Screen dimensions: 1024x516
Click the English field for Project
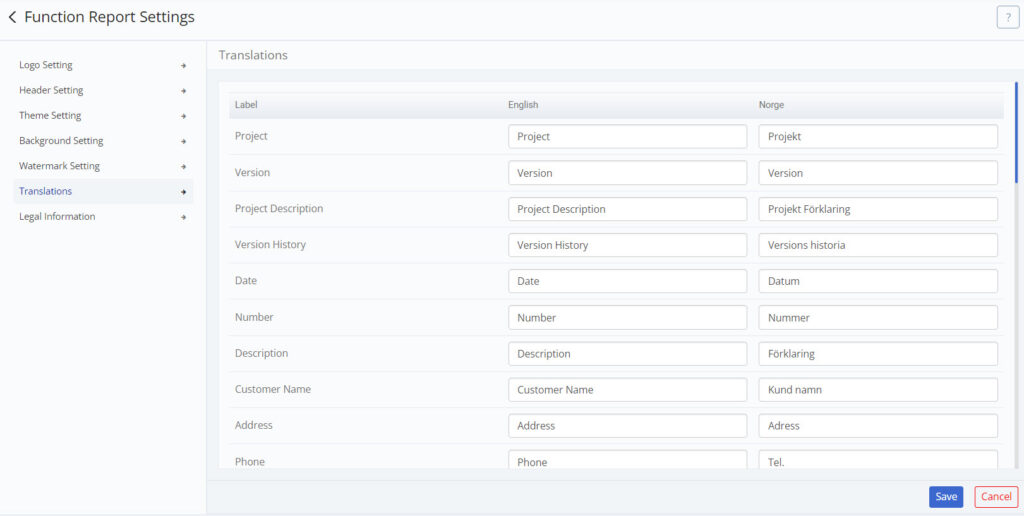[628, 137]
